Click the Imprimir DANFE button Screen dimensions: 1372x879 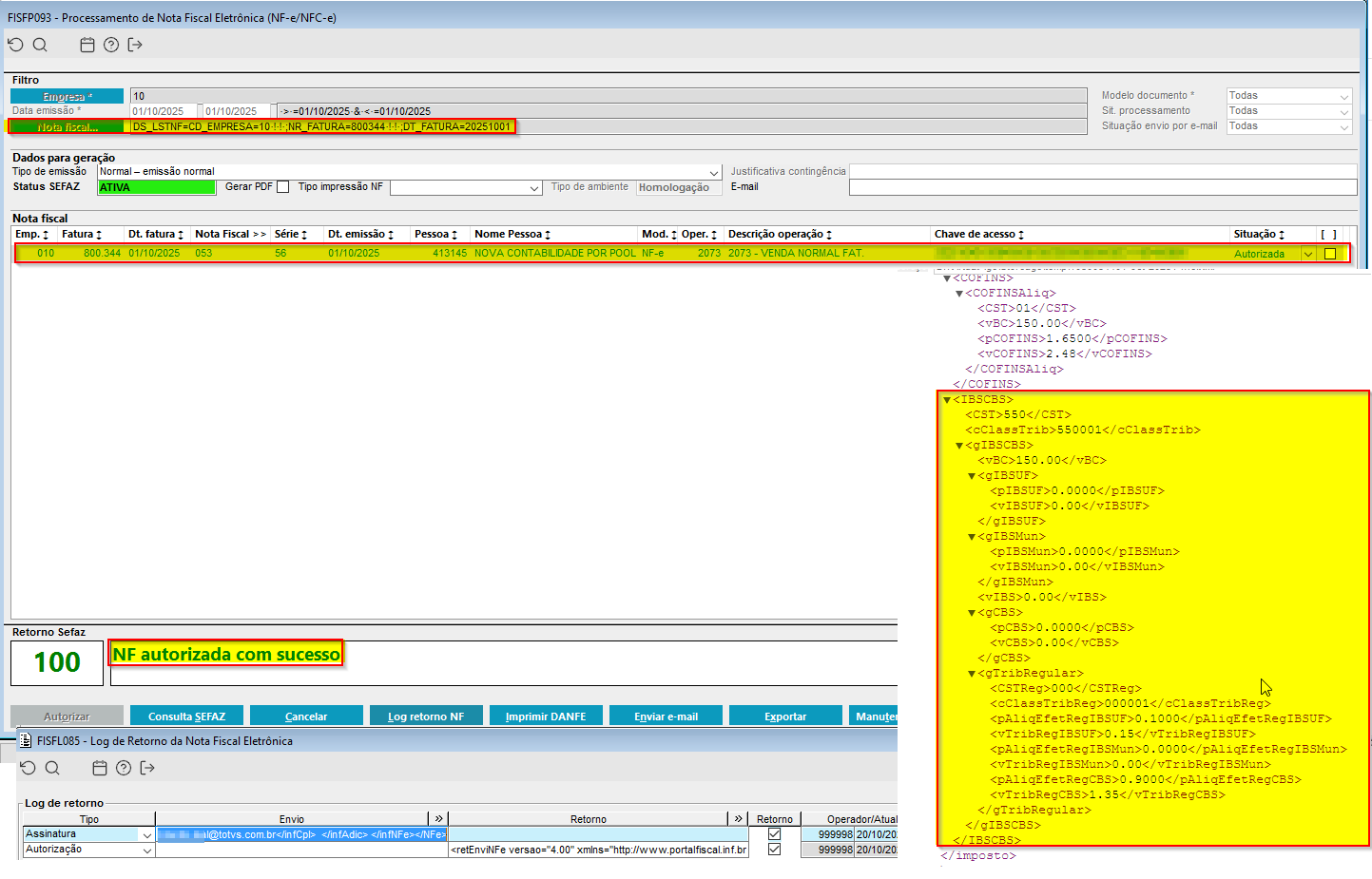click(546, 716)
